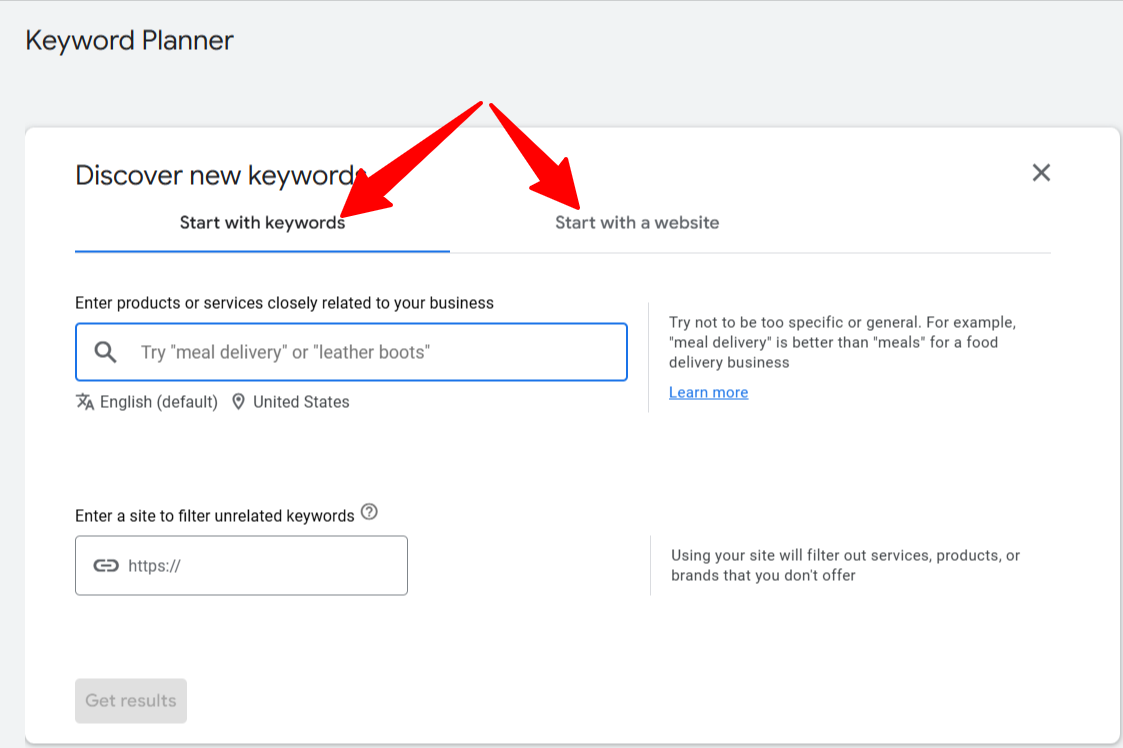The height and width of the screenshot is (748, 1123).
Task: Click the link chain icon
Action: pos(106,566)
